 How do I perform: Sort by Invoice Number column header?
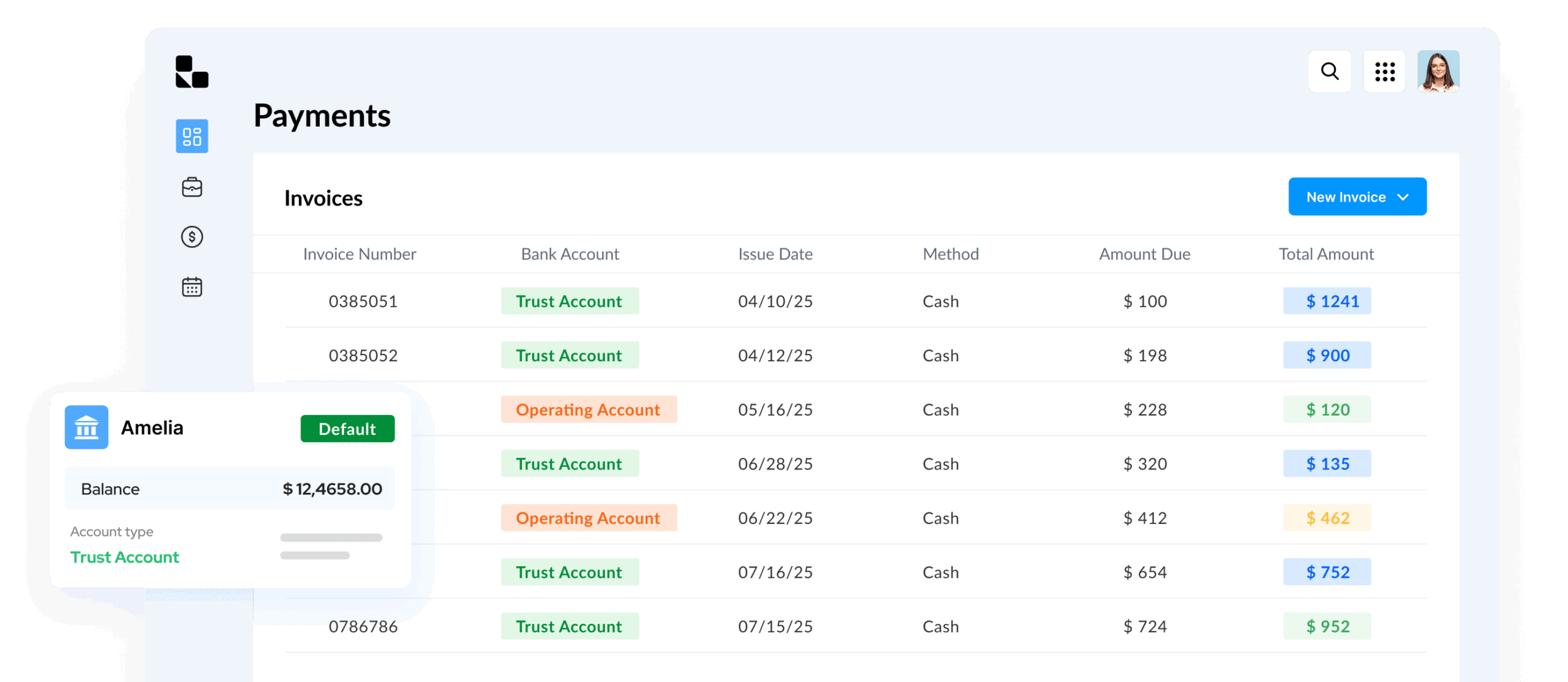coord(360,254)
